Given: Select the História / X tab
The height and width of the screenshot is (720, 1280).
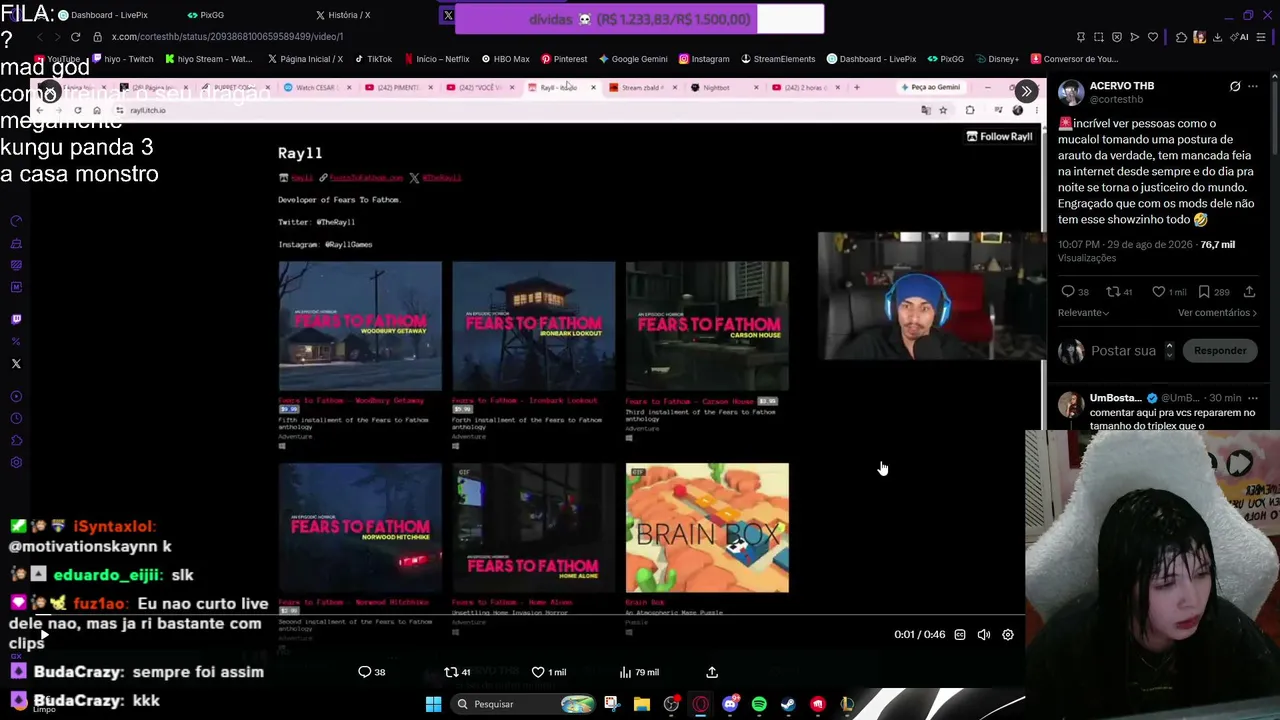Looking at the screenshot, I should [343, 15].
